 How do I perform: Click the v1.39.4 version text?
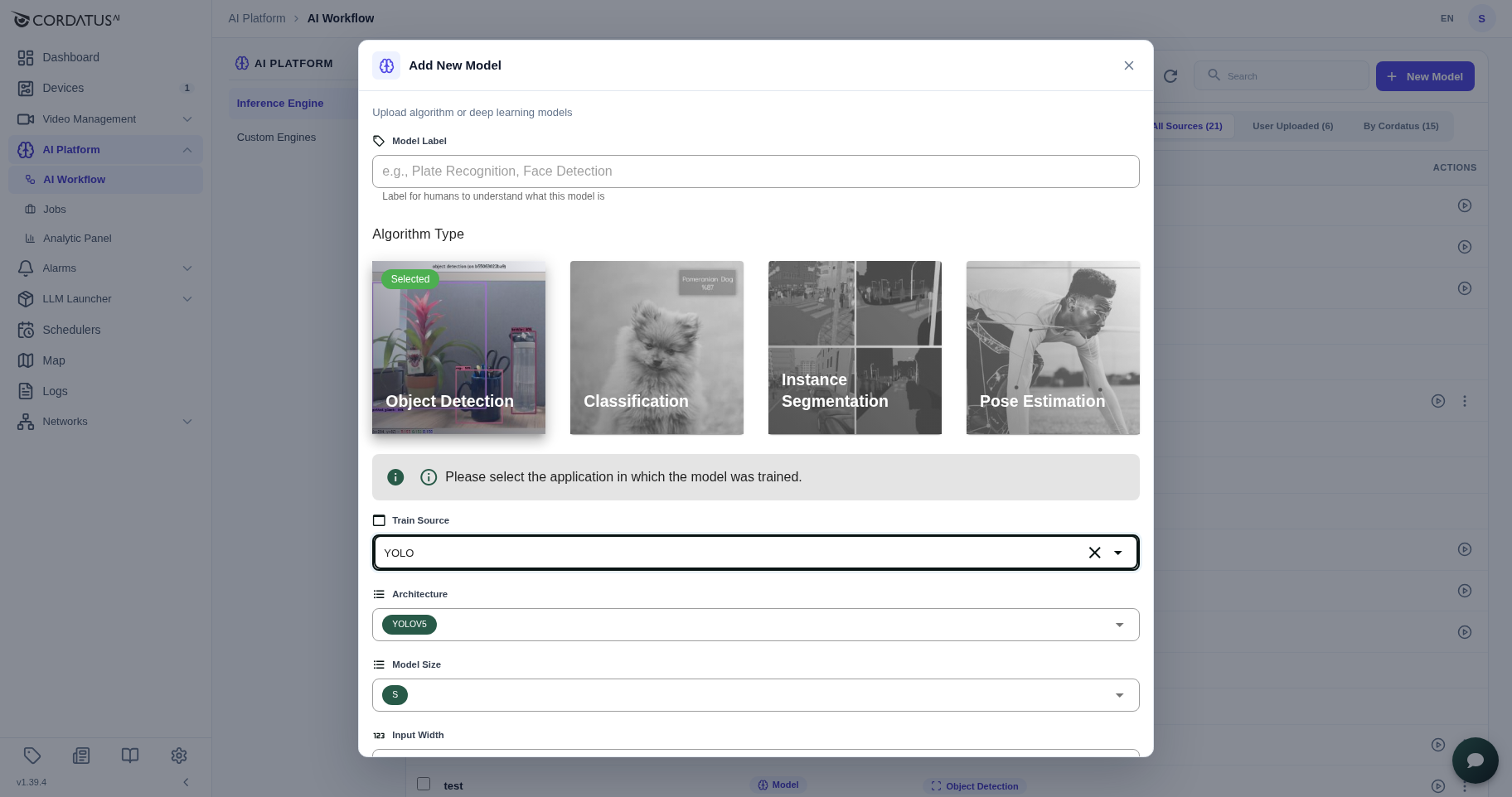click(31, 782)
